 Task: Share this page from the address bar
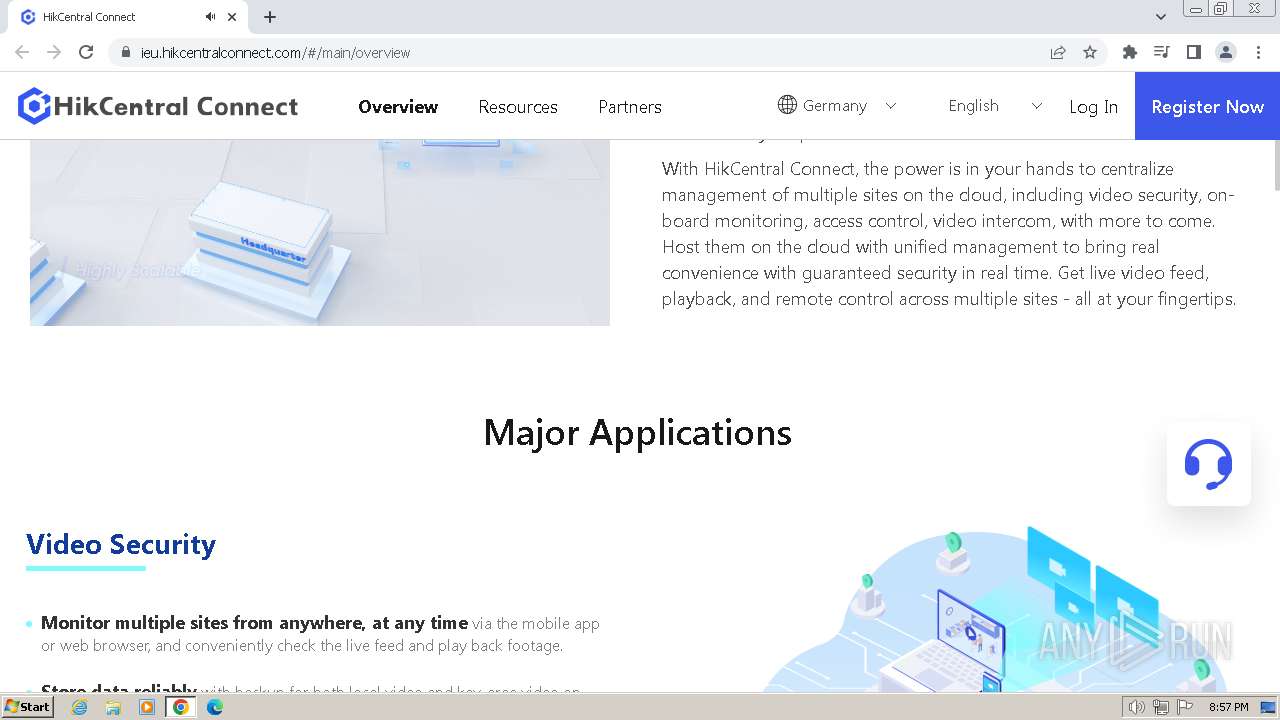click(1058, 52)
